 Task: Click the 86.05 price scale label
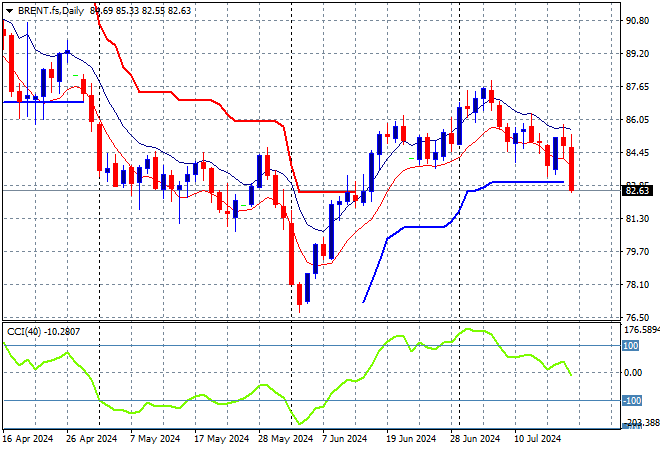coord(637,120)
